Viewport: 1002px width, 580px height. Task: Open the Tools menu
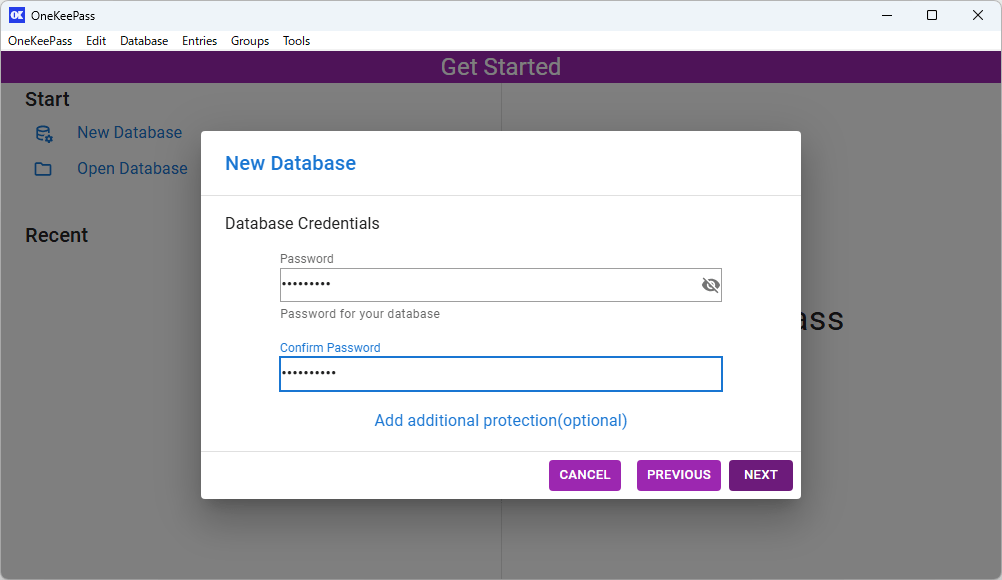coord(296,41)
